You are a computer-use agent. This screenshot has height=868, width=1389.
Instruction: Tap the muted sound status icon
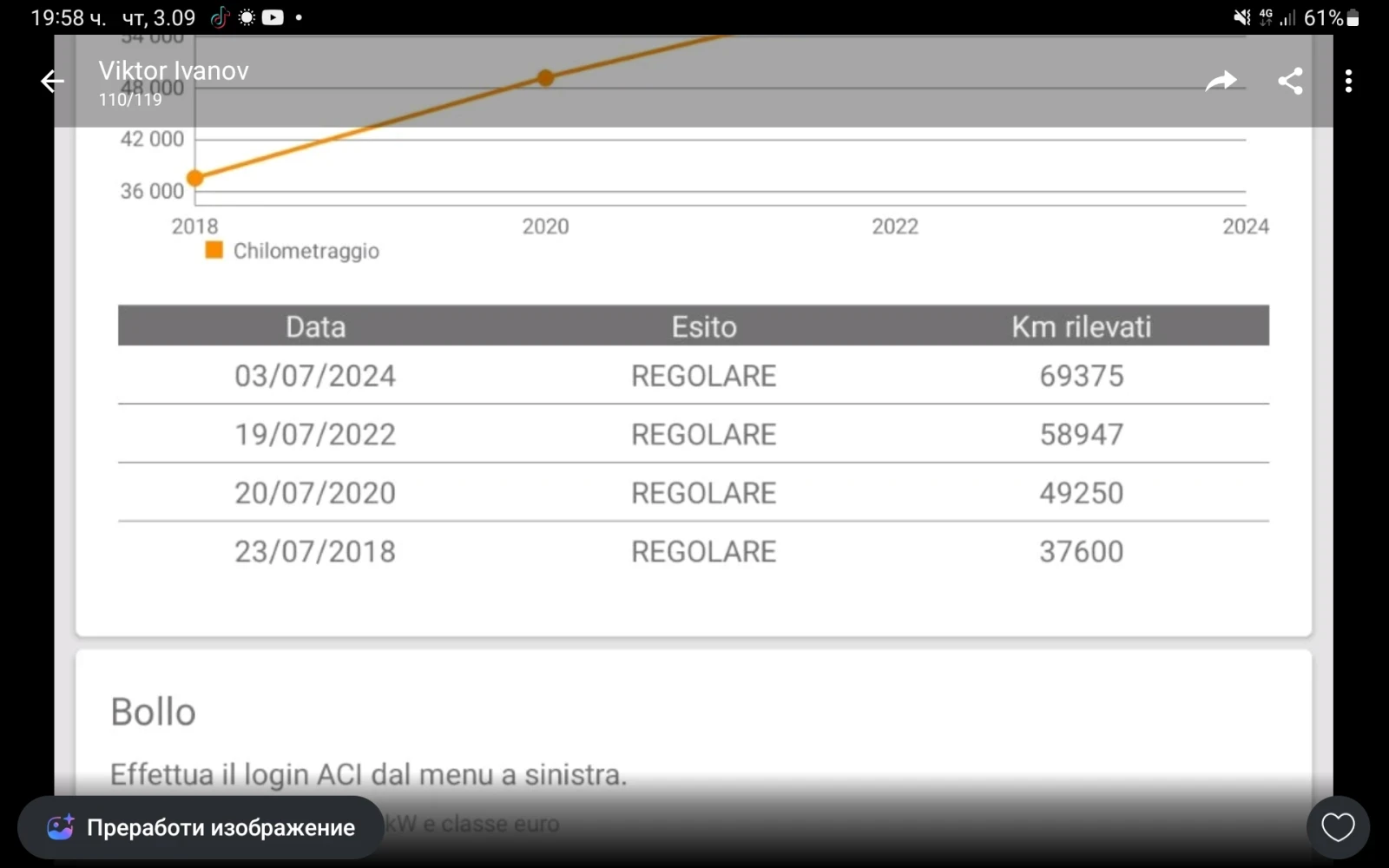click(x=1242, y=17)
